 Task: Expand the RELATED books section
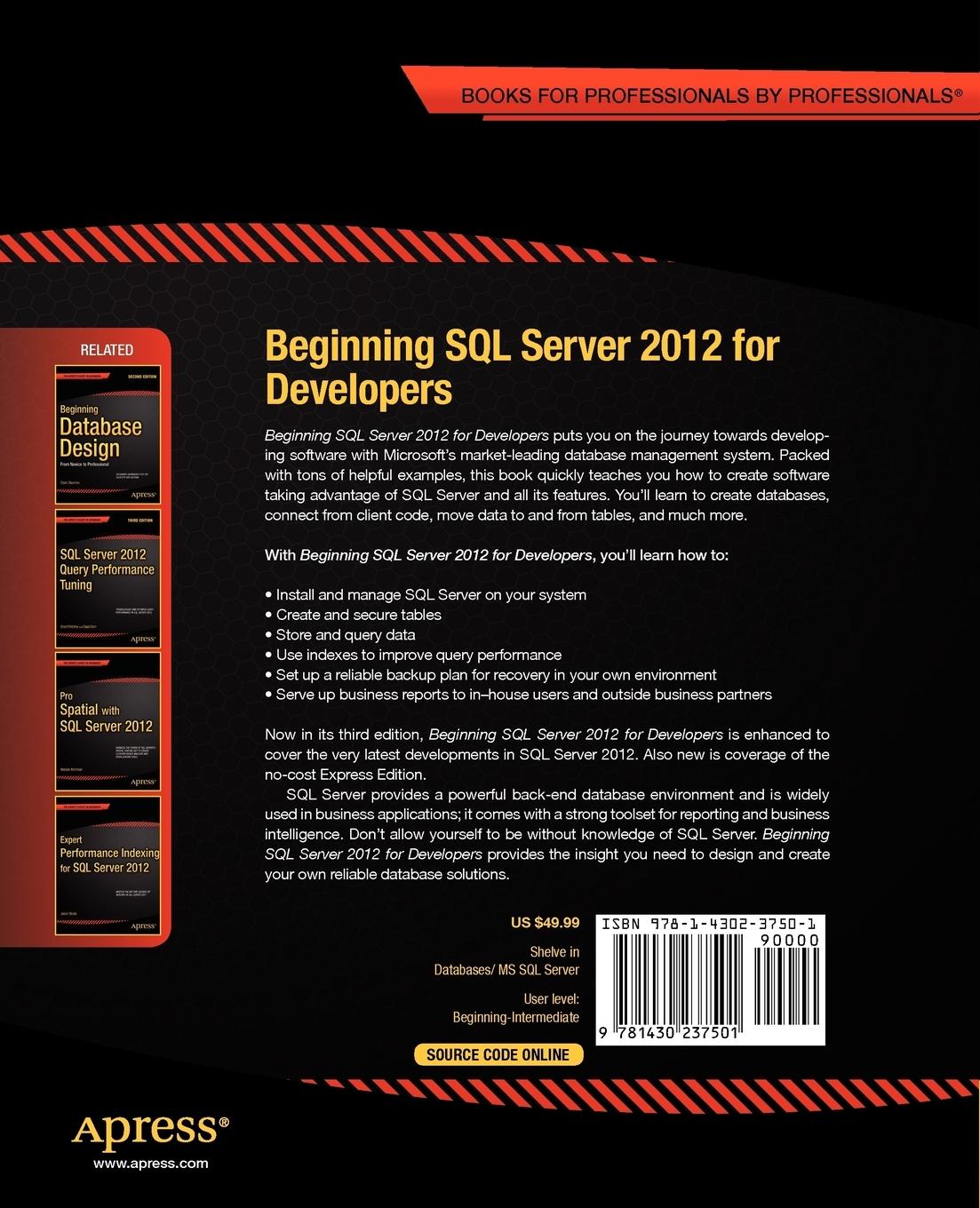point(107,349)
